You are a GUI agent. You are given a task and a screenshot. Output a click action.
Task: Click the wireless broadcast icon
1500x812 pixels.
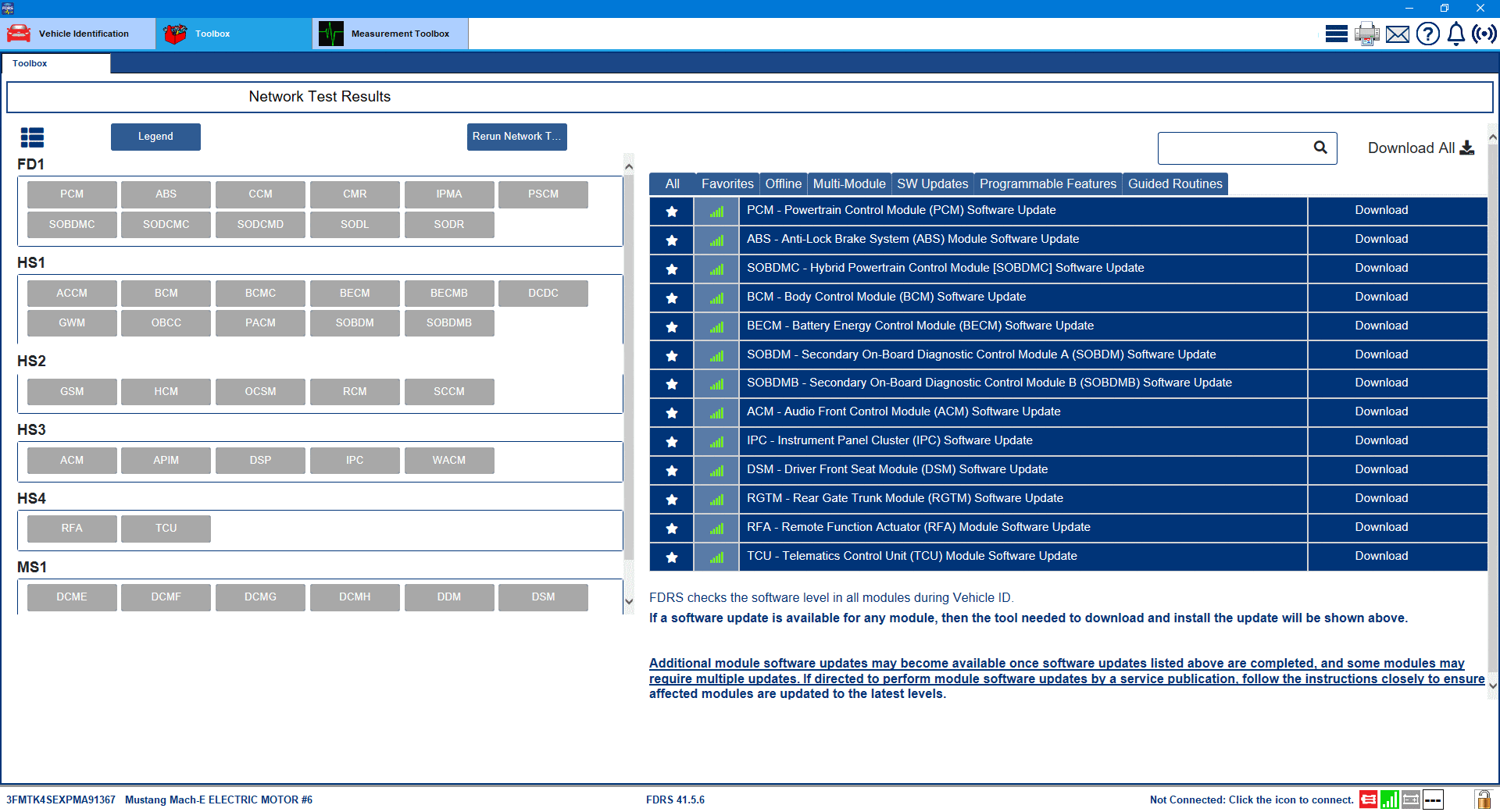tap(1484, 34)
